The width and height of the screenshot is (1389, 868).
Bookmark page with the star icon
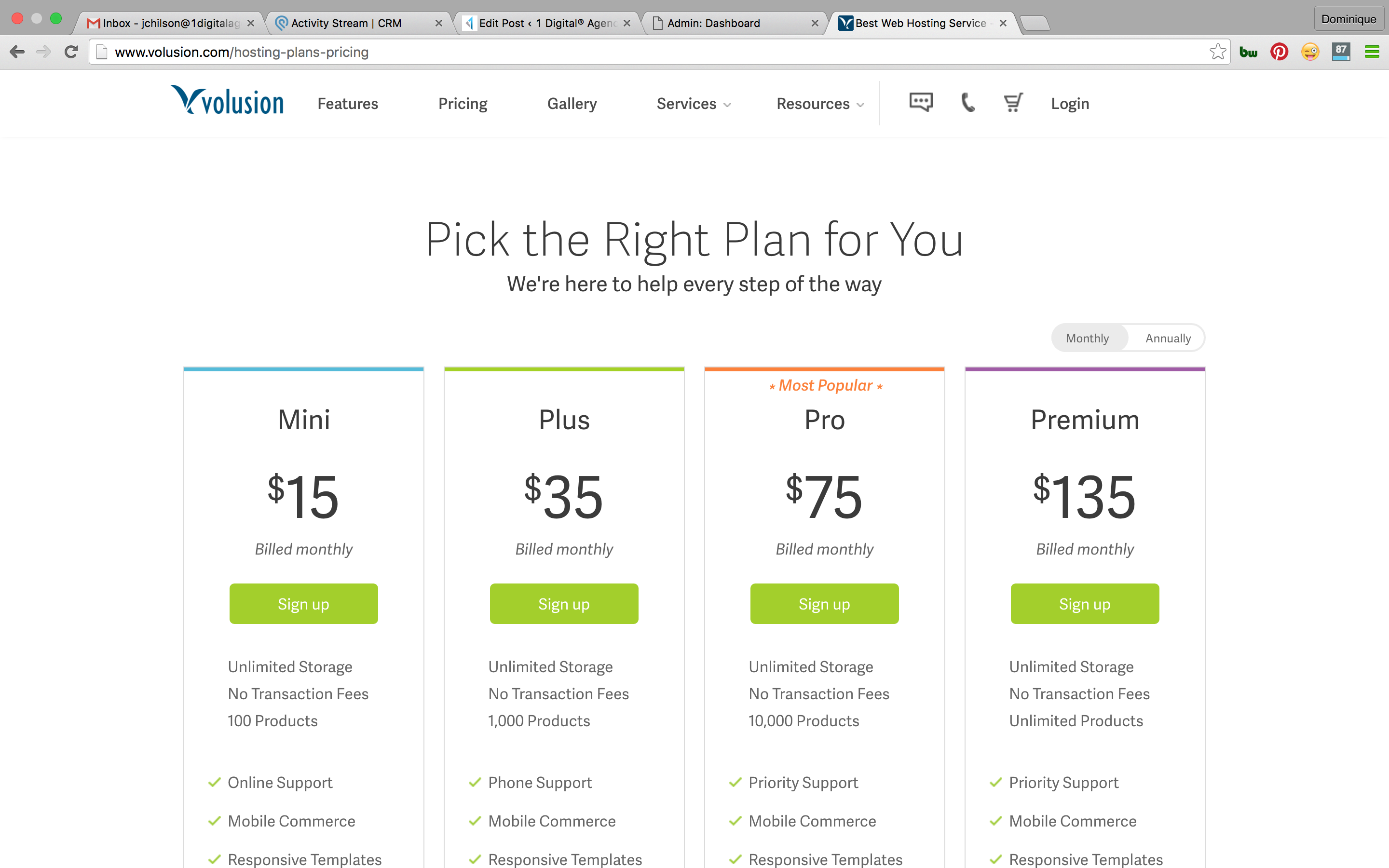point(1217,52)
